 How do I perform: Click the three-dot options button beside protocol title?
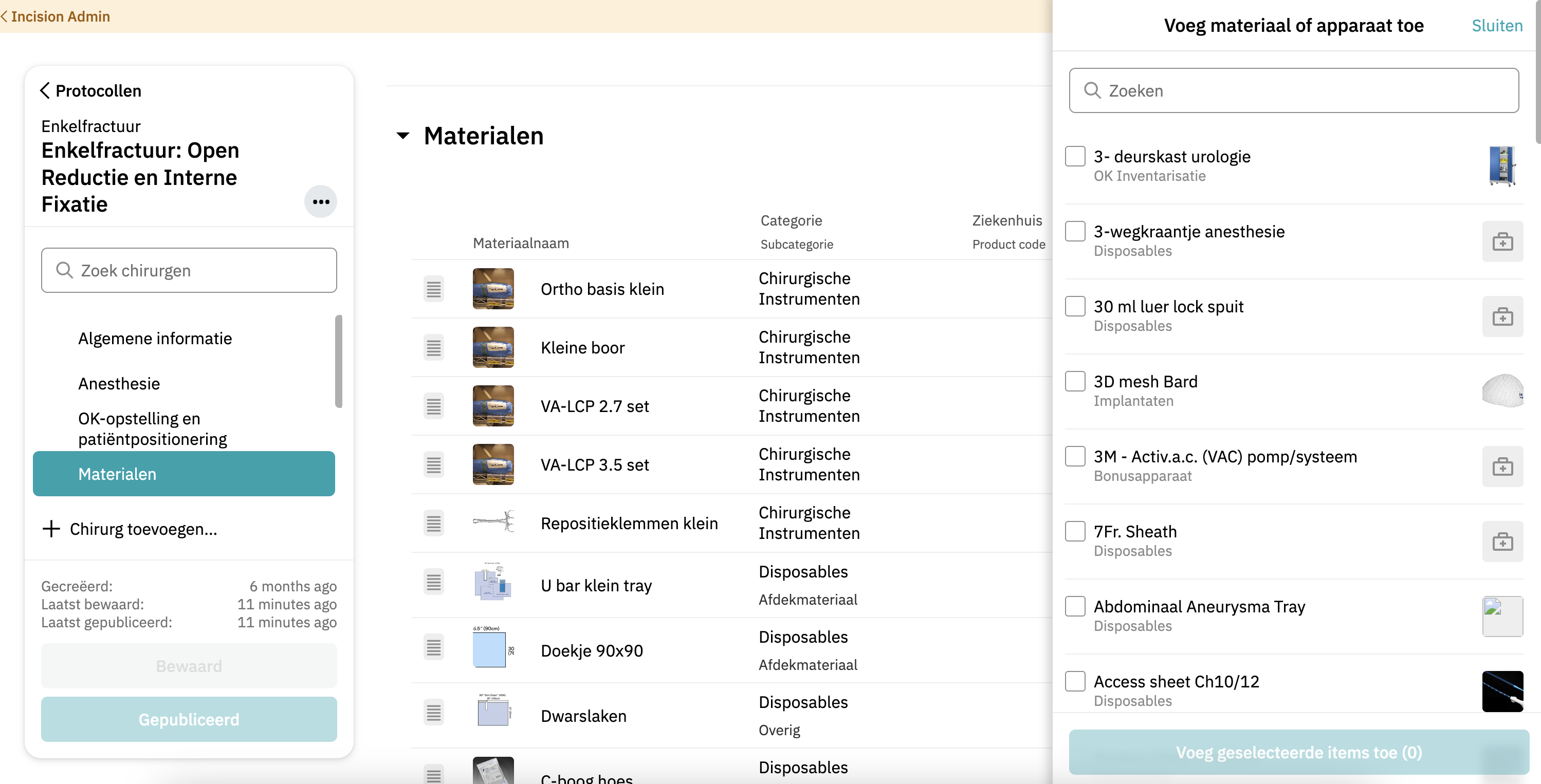point(321,201)
